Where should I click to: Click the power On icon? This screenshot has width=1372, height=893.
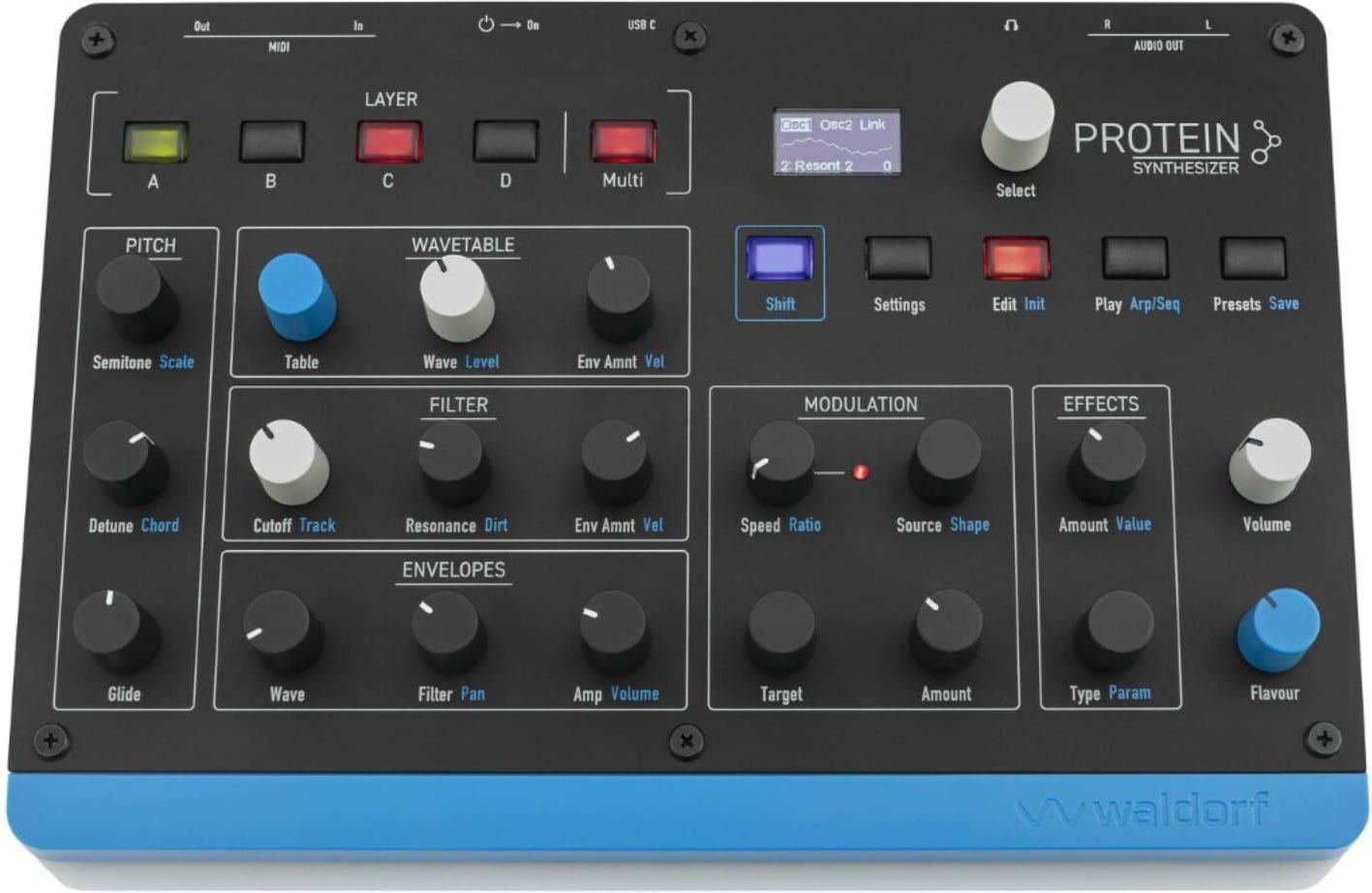[x=486, y=24]
